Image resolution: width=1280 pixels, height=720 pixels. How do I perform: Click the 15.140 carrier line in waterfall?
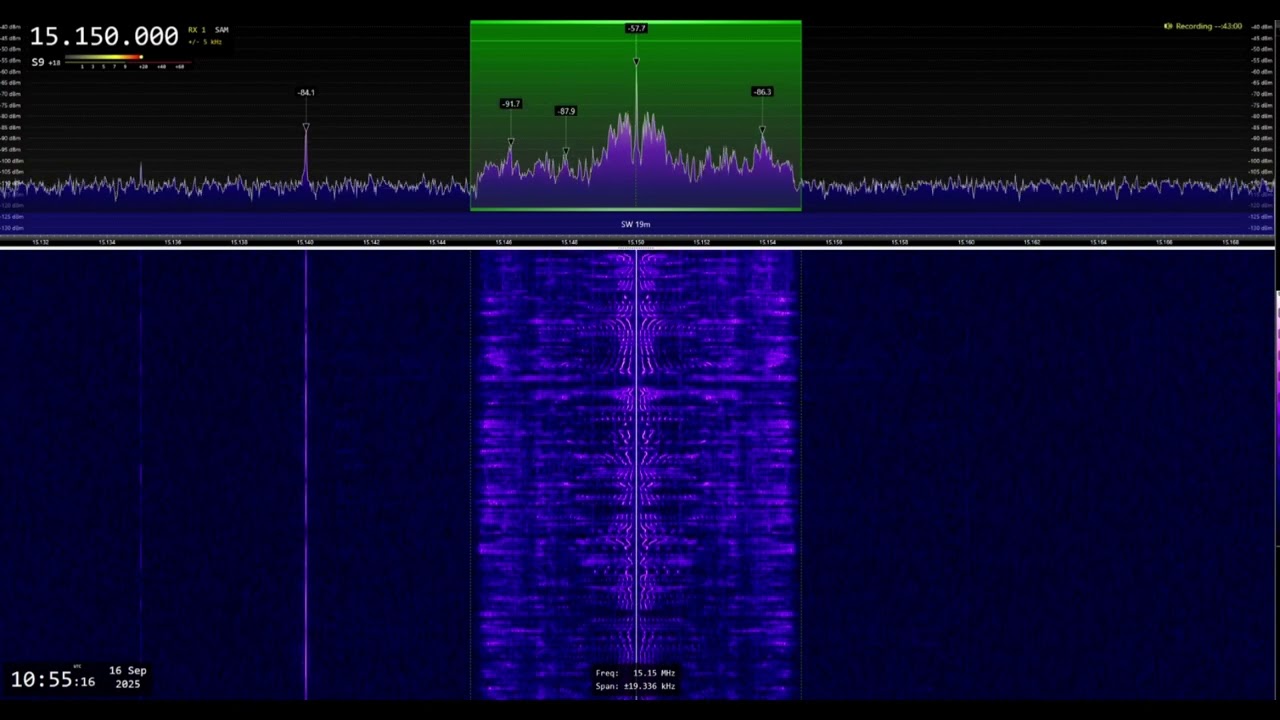pyautogui.click(x=306, y=475)
